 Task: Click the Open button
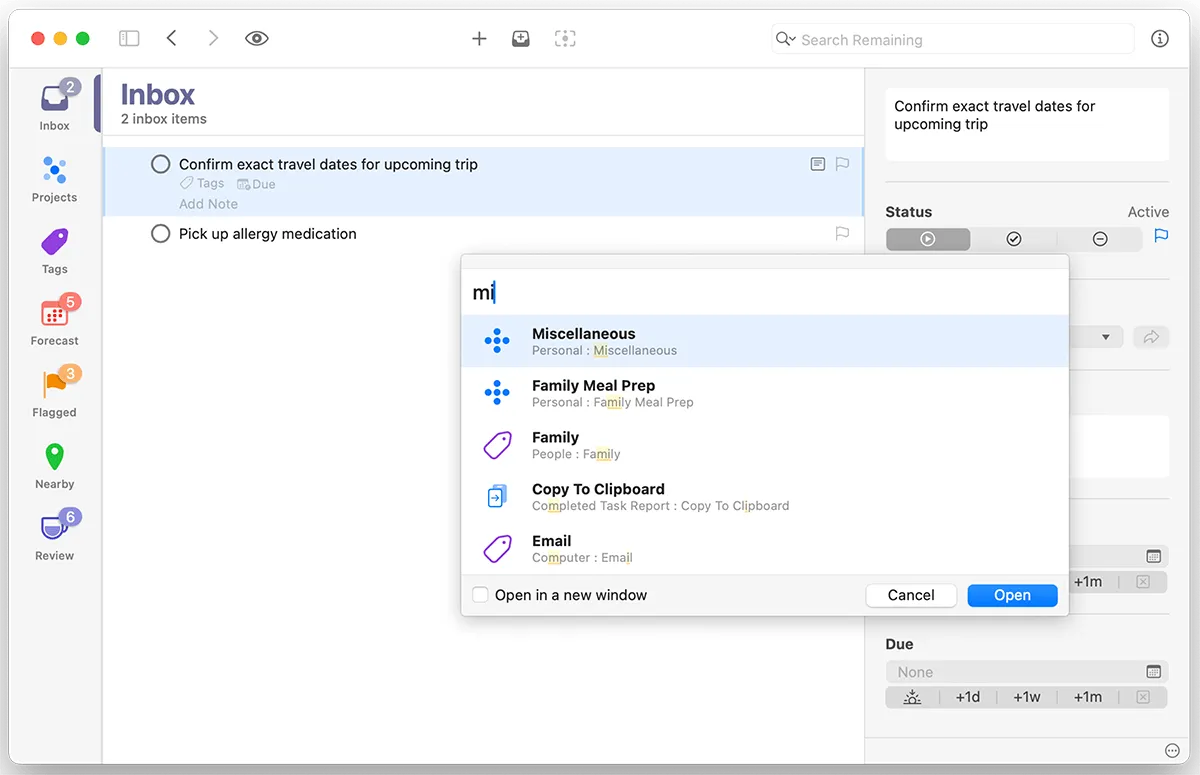(1012, 595)
